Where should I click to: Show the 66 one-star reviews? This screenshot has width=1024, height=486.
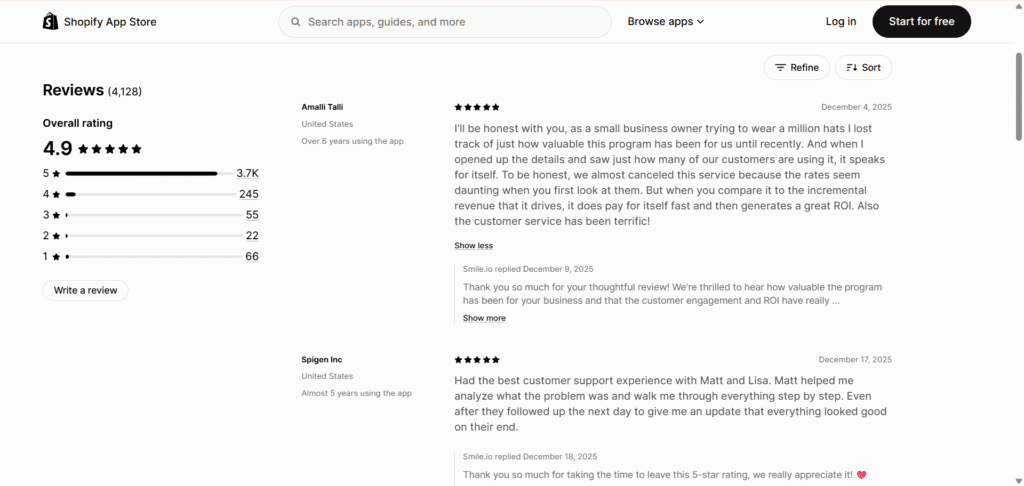(x=252, y=256)
